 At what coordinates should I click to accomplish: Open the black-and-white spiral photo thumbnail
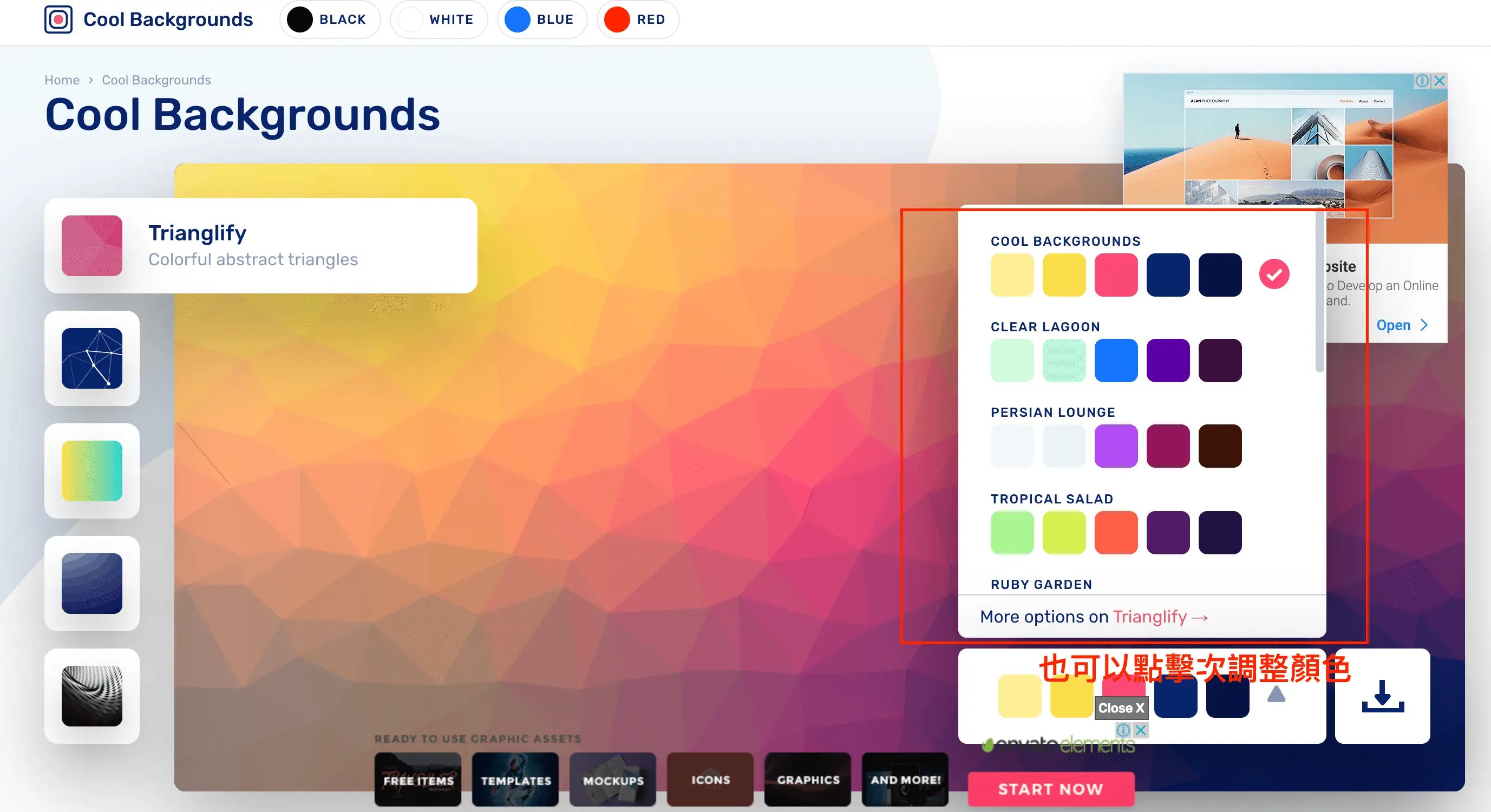[92, 696]
